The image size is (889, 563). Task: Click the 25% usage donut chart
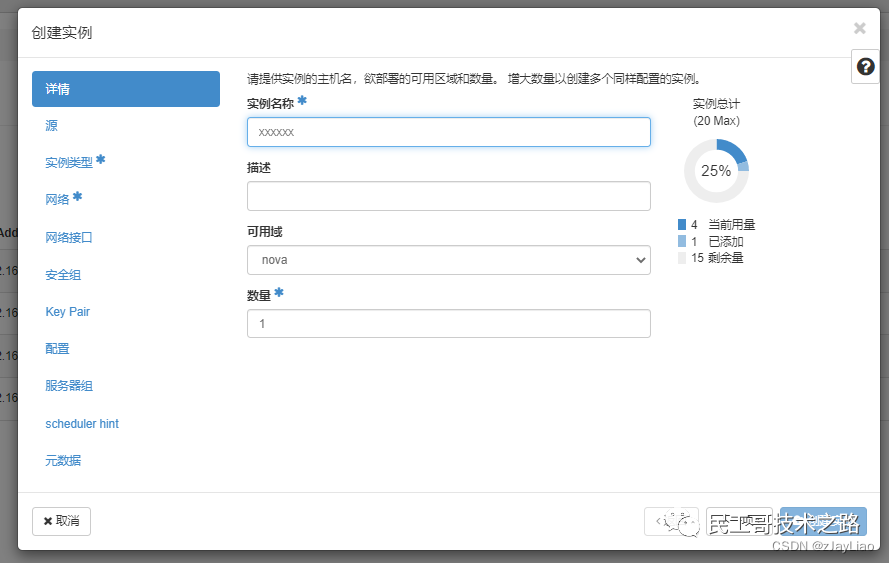pyautogui.click(x=717, y=171)
